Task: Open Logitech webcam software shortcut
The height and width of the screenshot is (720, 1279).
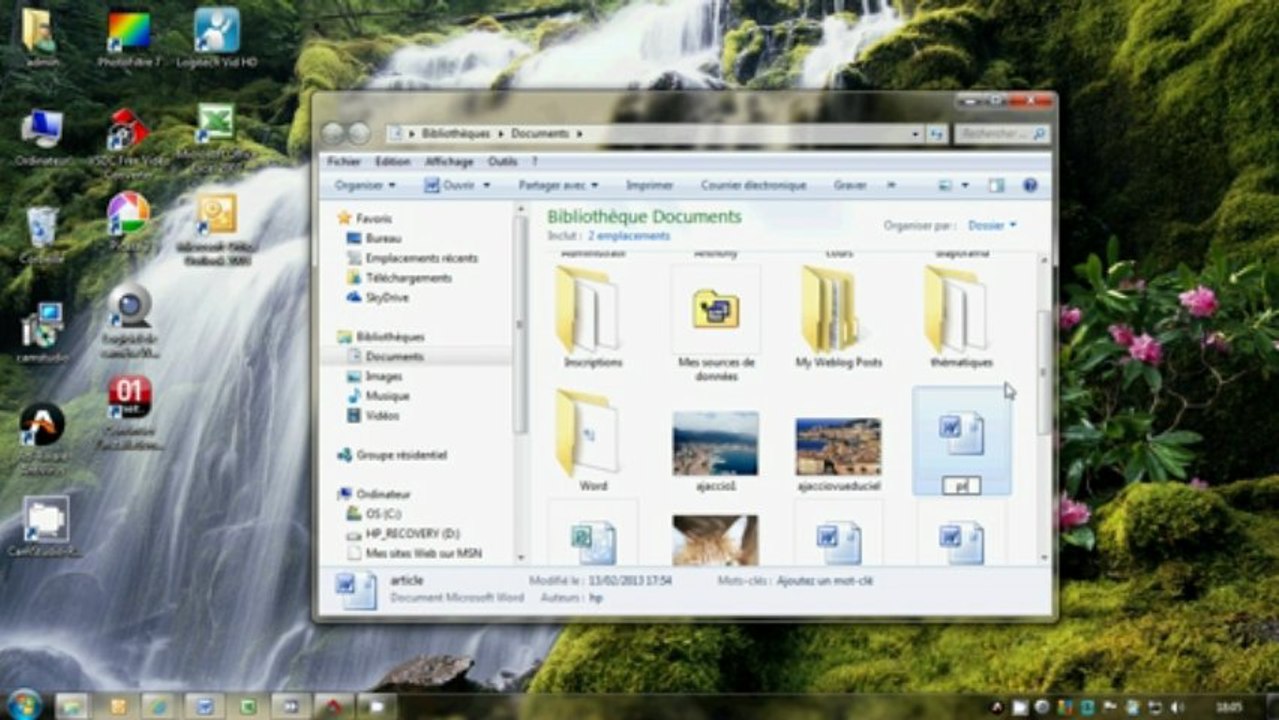Action: 129,320
